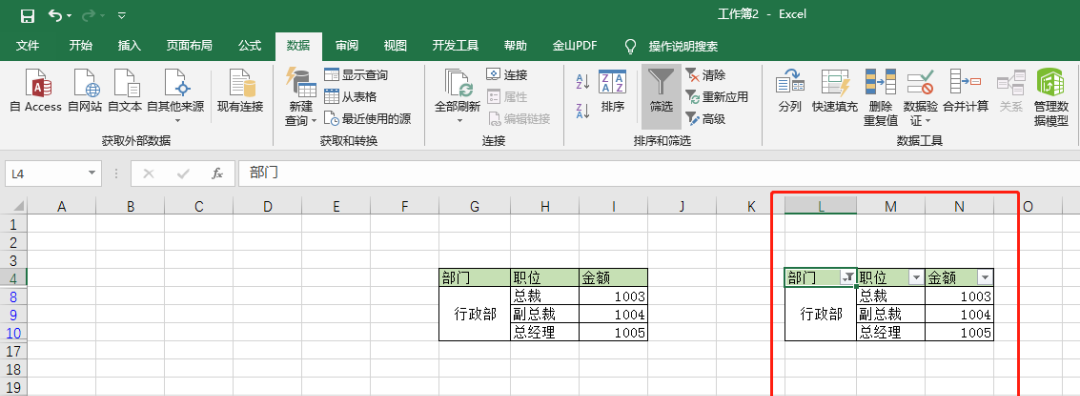Click the 连接 button in the ribbon

(x=507, y=75)
